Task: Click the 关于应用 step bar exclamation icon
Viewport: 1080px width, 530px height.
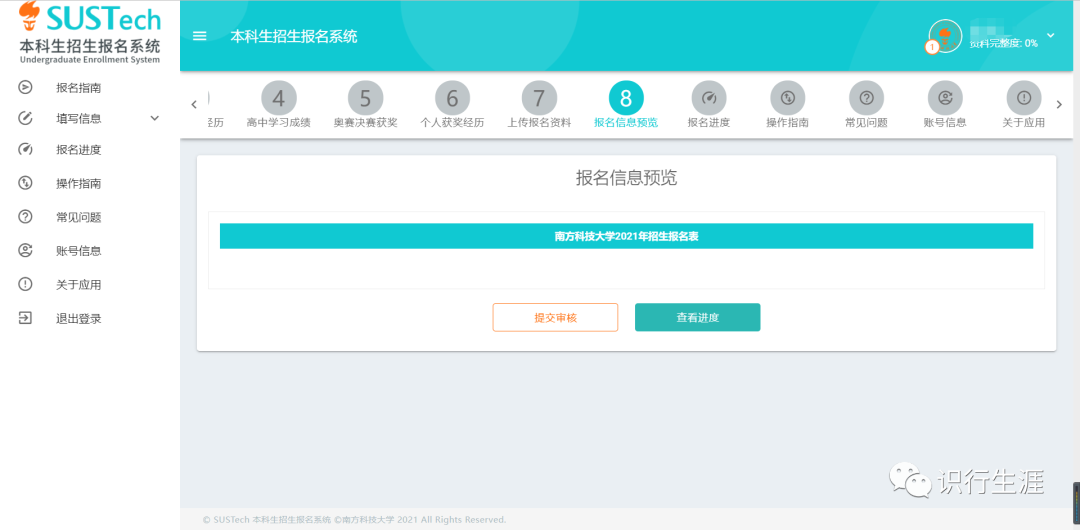Action: [1024, 99]
